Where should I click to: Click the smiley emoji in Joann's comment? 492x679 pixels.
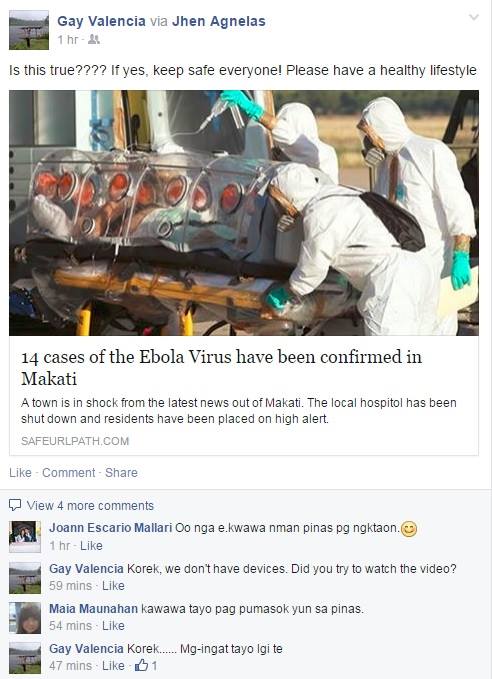pos(409,529)
